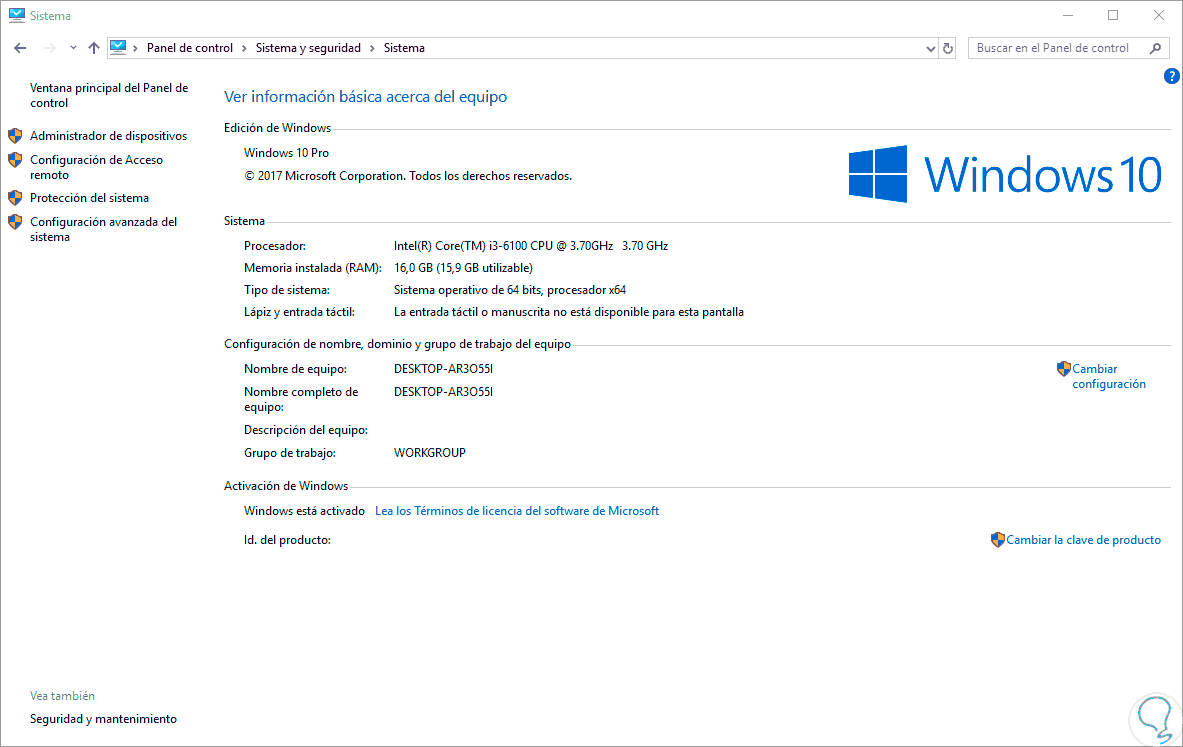The height and width of the screenshot is (747, 1183).
Task: Select Ver información básica acerca del equipo heading
Action: click(x=365, y=97)
